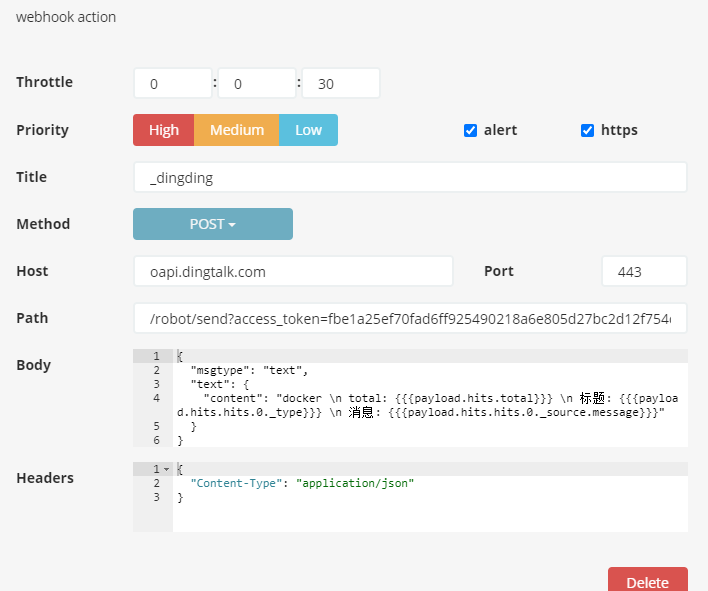Edit the Port field 443

pos(644,271)
